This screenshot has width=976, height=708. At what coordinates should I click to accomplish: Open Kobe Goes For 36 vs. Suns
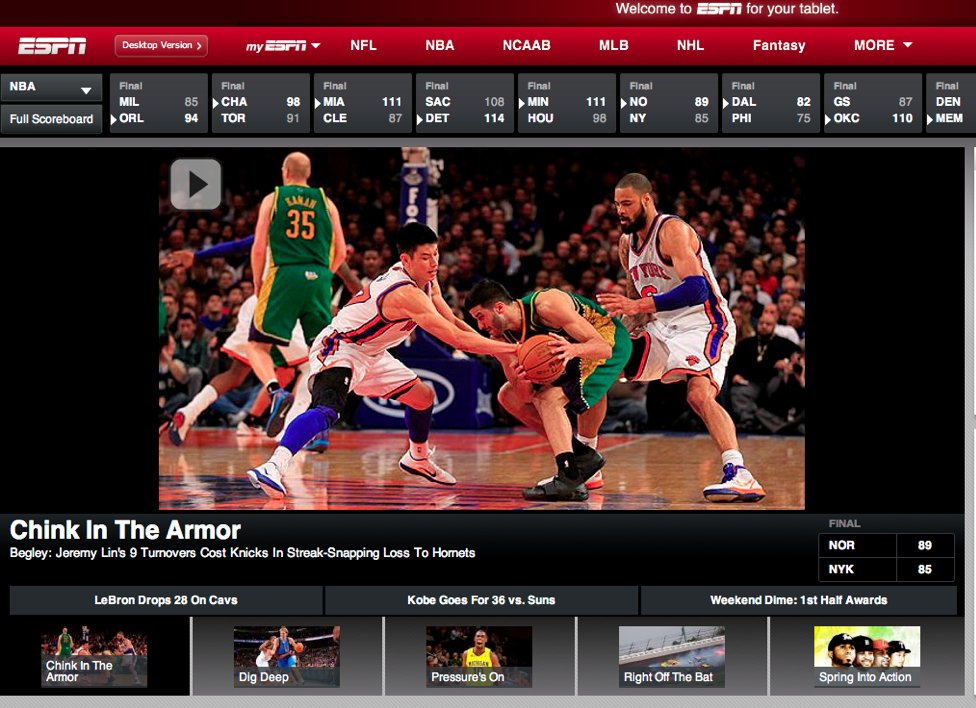point(481,600)
